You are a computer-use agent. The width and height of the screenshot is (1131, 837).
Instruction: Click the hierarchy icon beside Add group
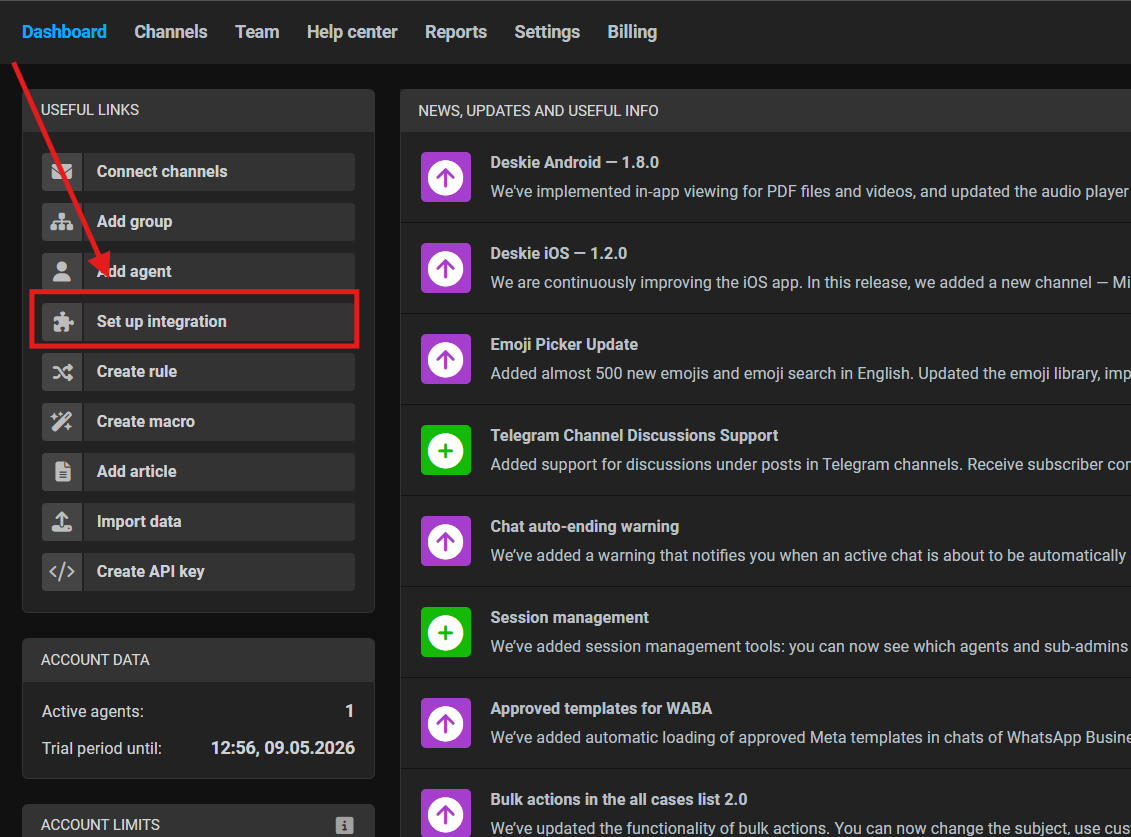62,222
